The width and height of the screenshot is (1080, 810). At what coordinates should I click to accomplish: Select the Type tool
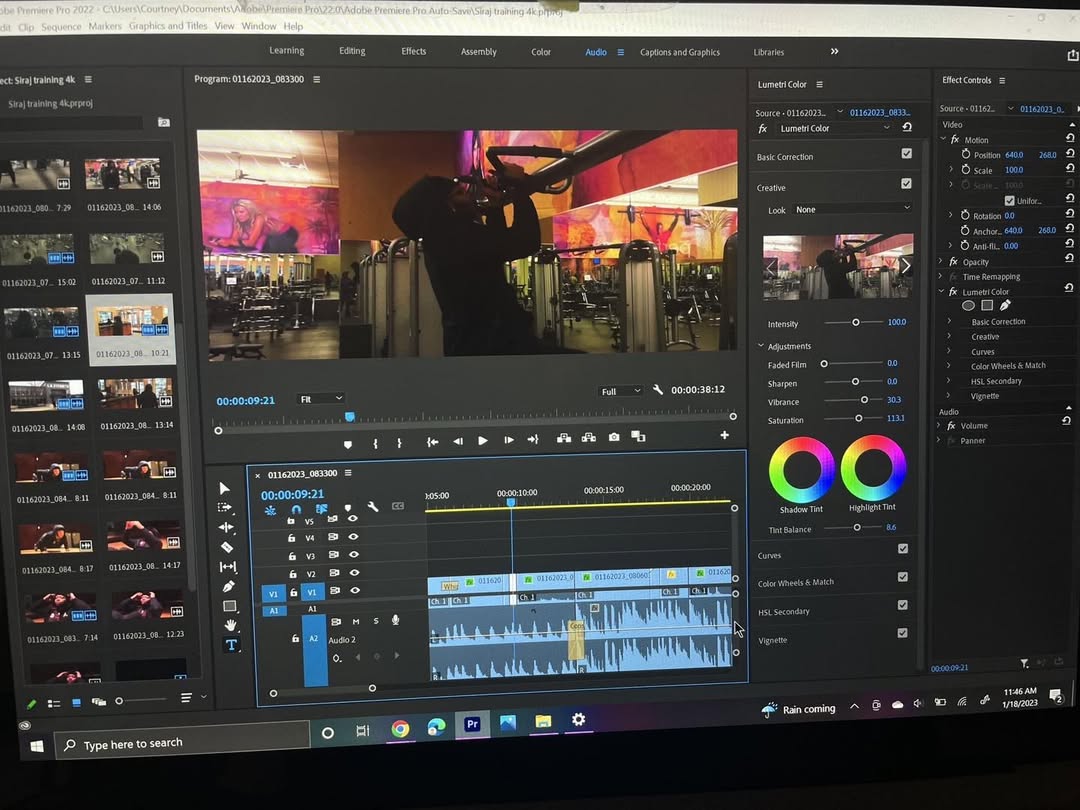tap(231, 645)
